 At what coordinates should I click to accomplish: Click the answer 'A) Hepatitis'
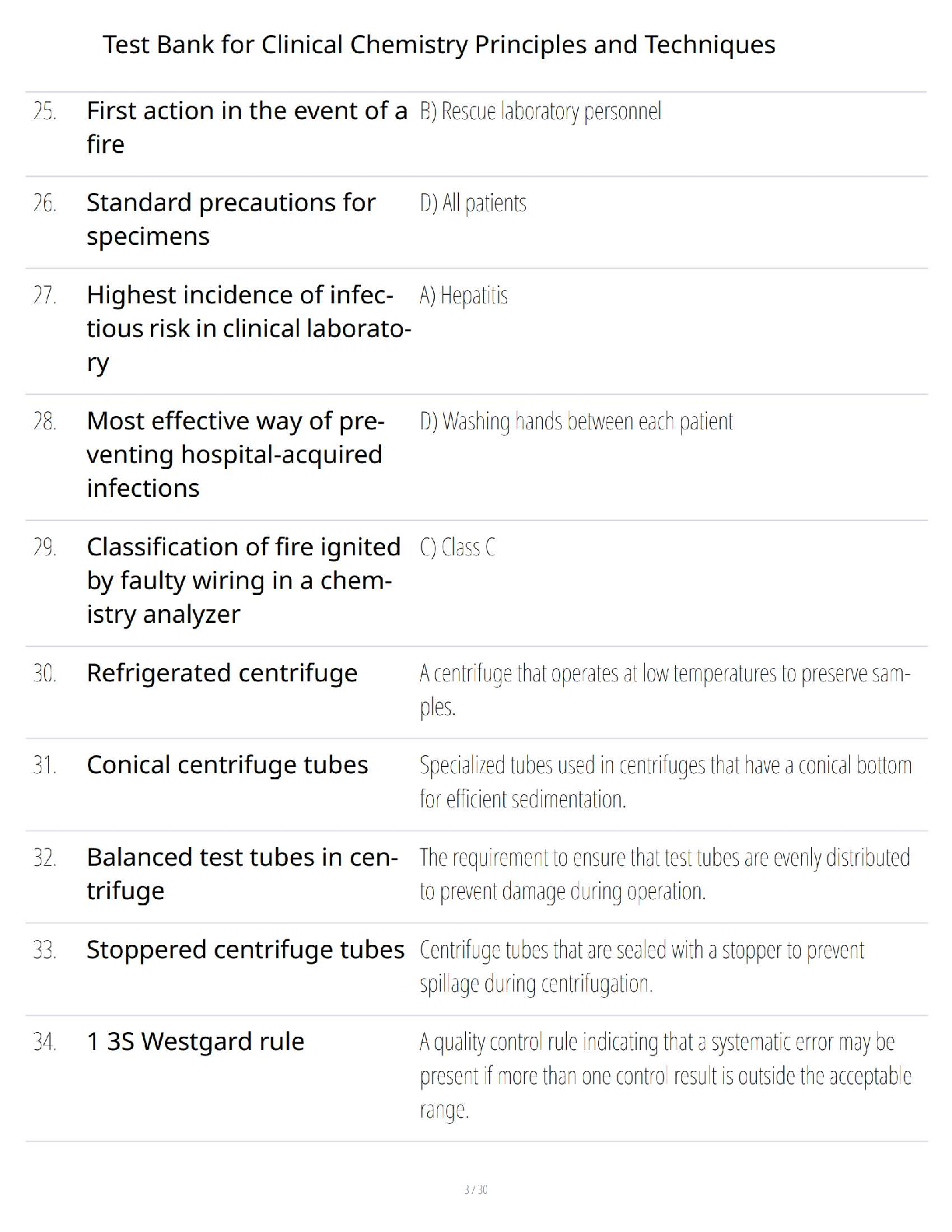pos(464,296)
